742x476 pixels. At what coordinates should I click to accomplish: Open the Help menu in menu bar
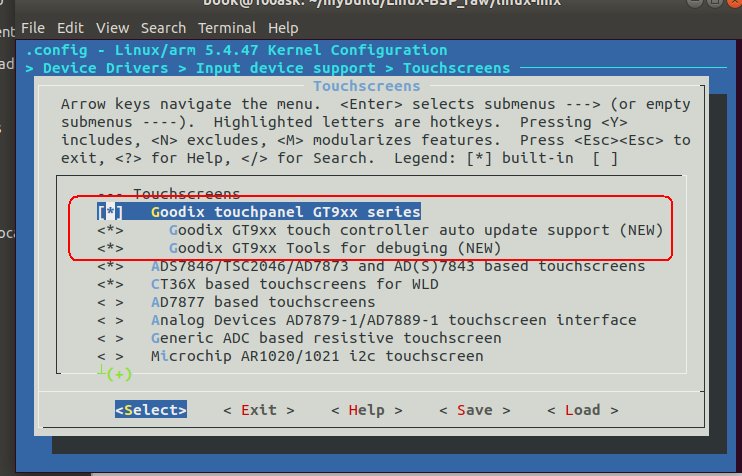tap(283, 28)
